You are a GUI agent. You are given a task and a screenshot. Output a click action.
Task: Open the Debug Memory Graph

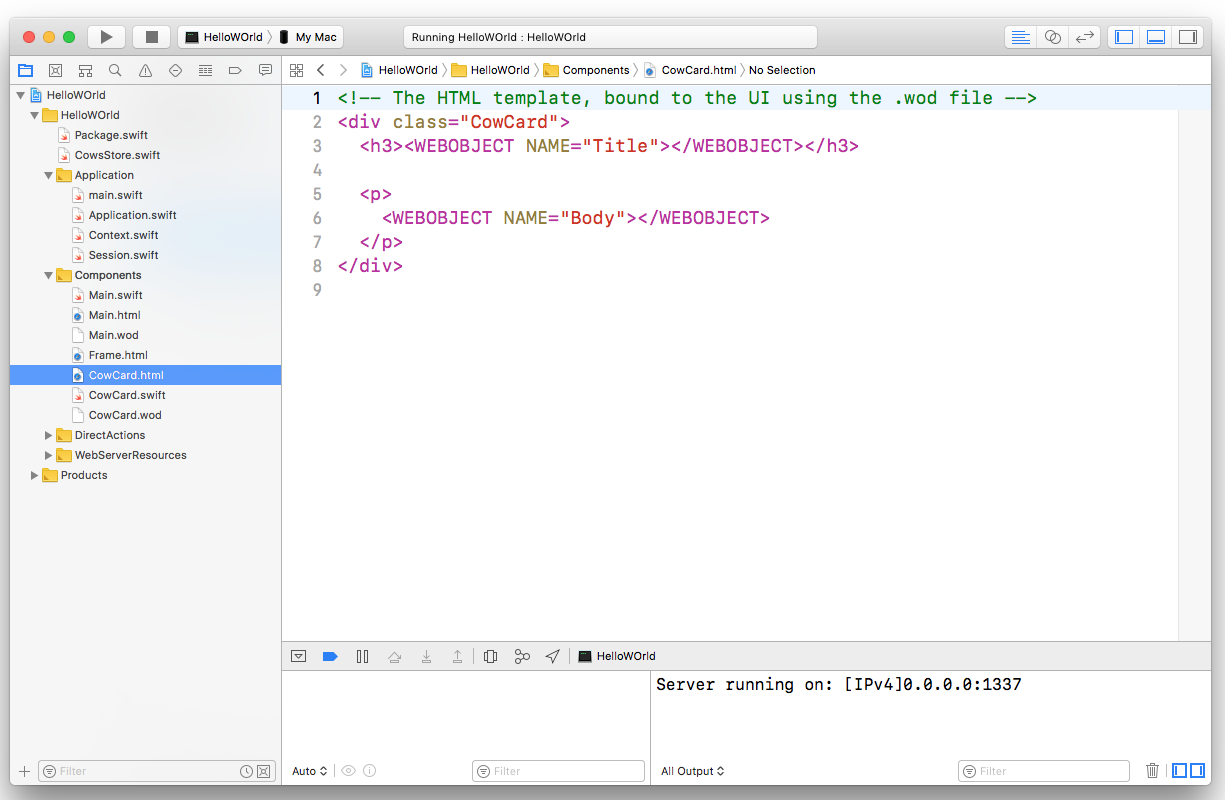[x=521, y=656]
